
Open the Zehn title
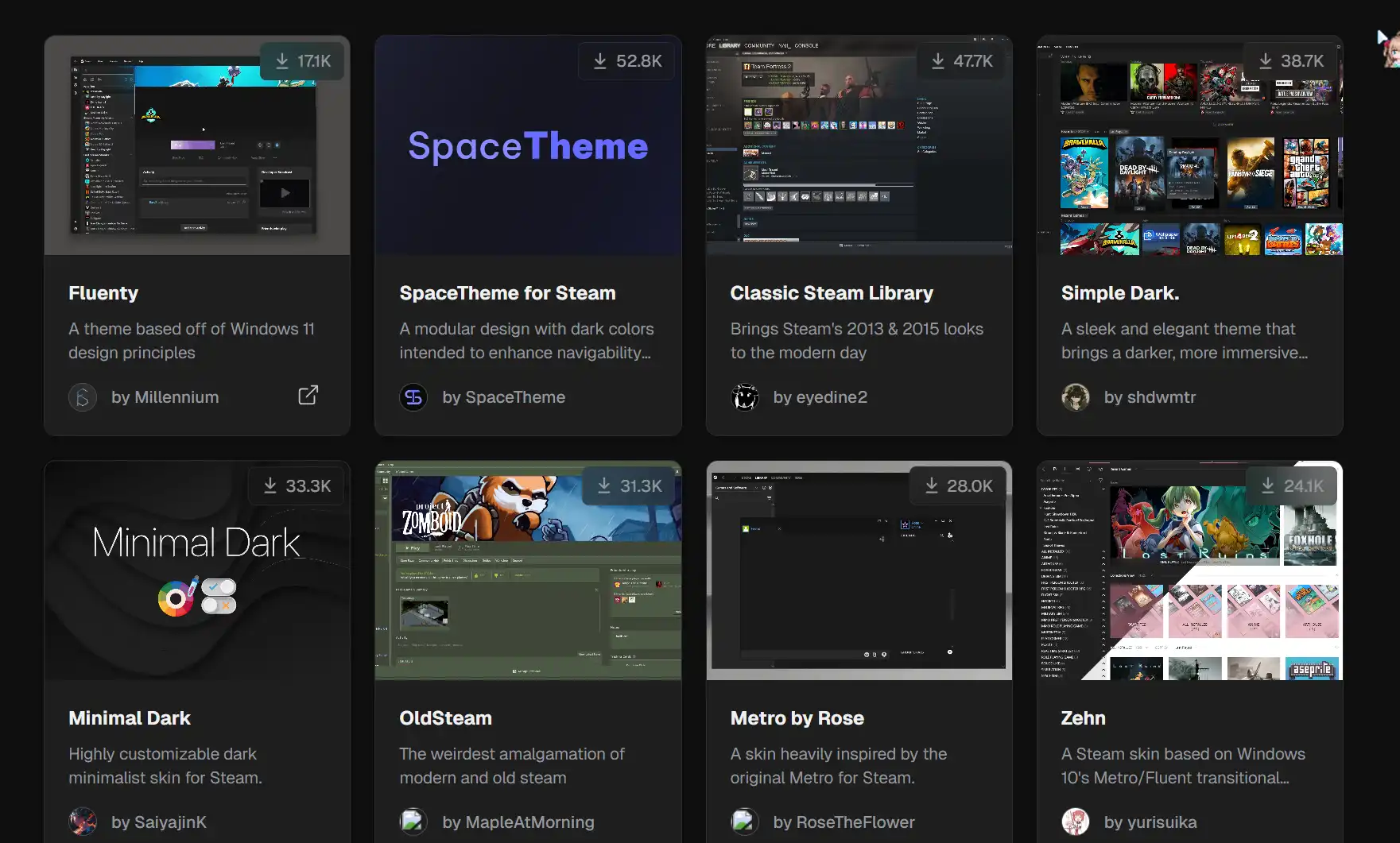click(1084, 718)
